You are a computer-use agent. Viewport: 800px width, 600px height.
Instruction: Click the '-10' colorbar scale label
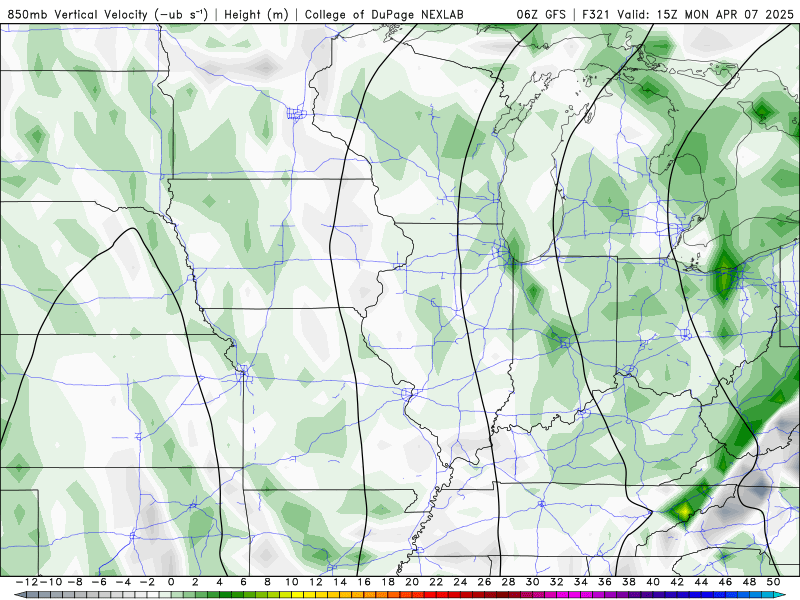(x=50, y=582)
